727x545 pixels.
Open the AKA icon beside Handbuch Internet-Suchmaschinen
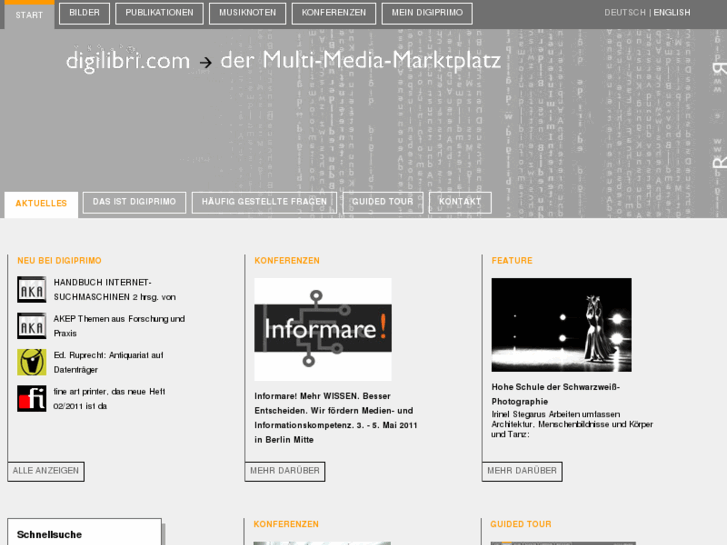tap(32, 289)
